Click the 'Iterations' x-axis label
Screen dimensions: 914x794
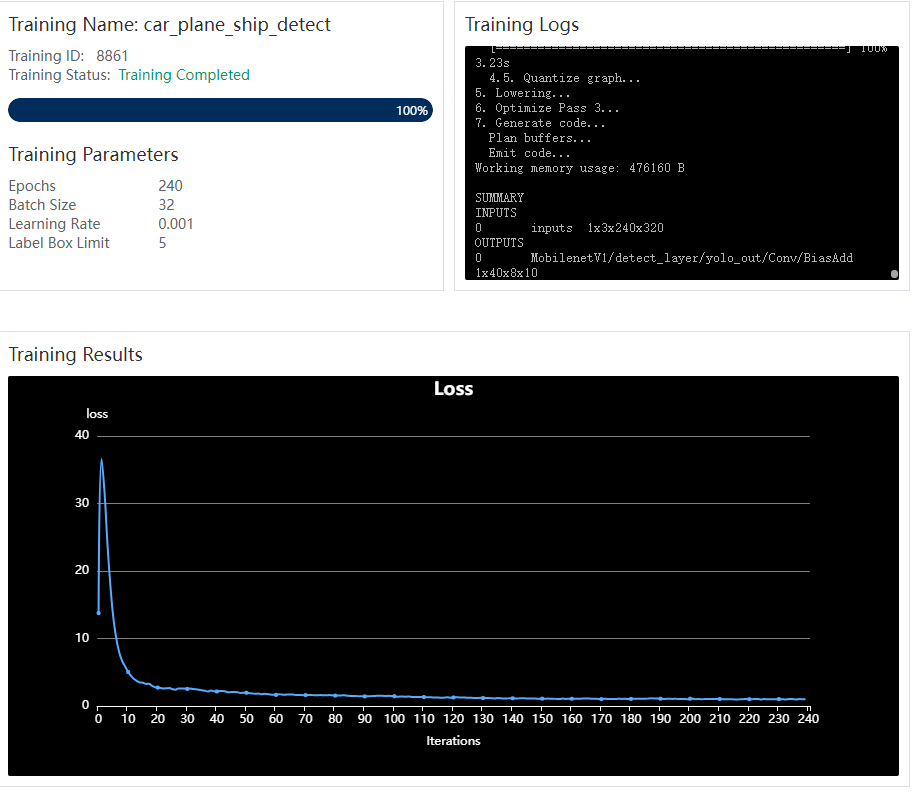454,741
